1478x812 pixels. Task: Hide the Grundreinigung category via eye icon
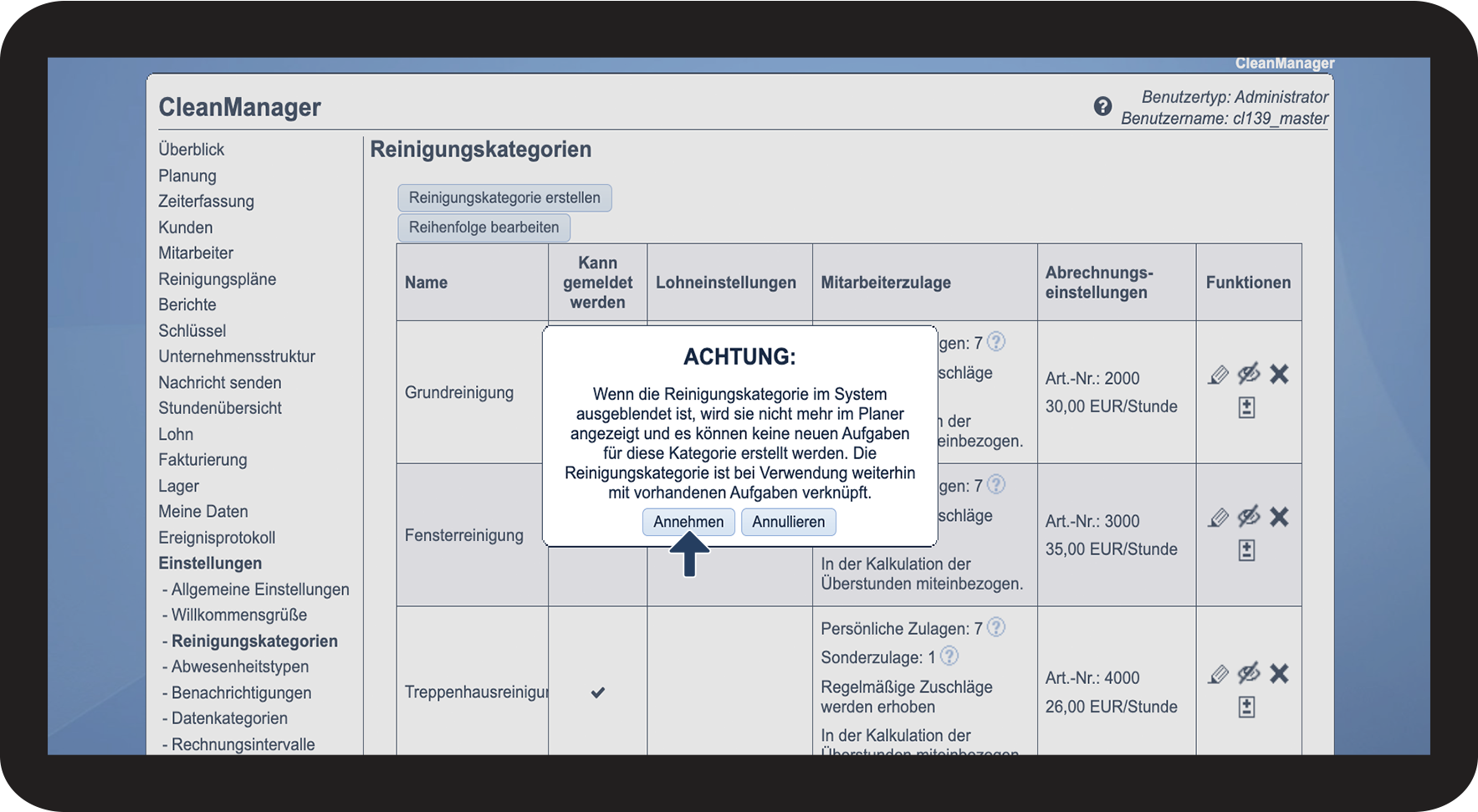(x=1249, y=373)
